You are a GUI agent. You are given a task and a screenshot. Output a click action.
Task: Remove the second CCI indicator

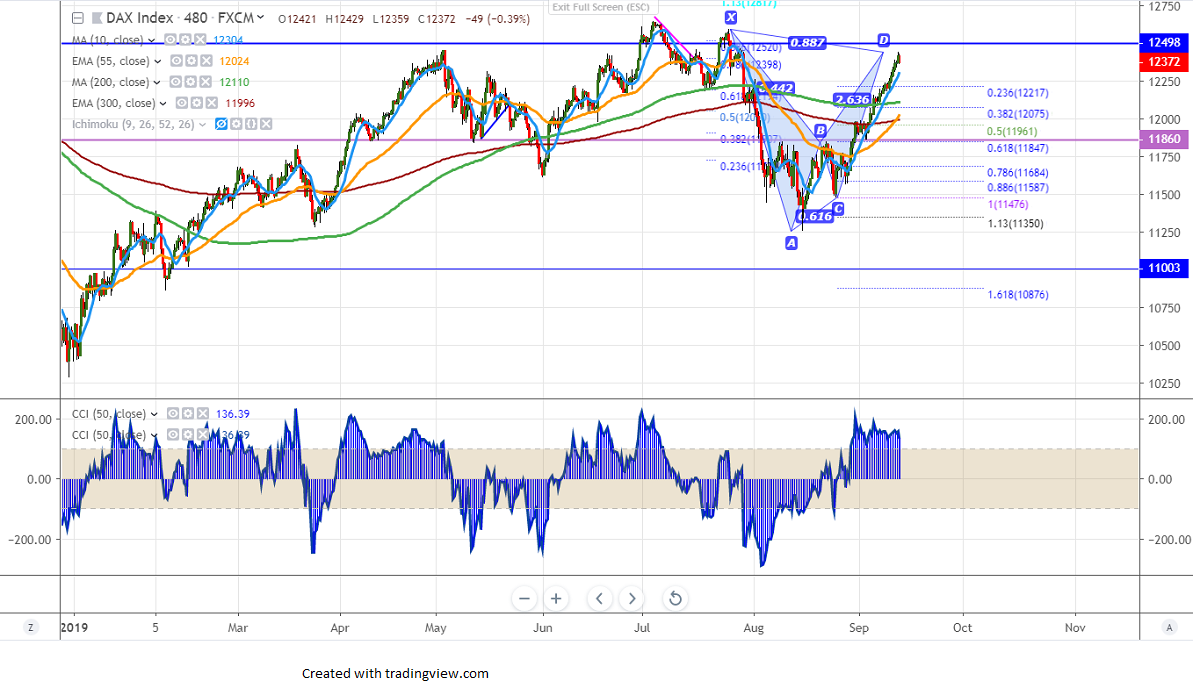coord(202,434)
